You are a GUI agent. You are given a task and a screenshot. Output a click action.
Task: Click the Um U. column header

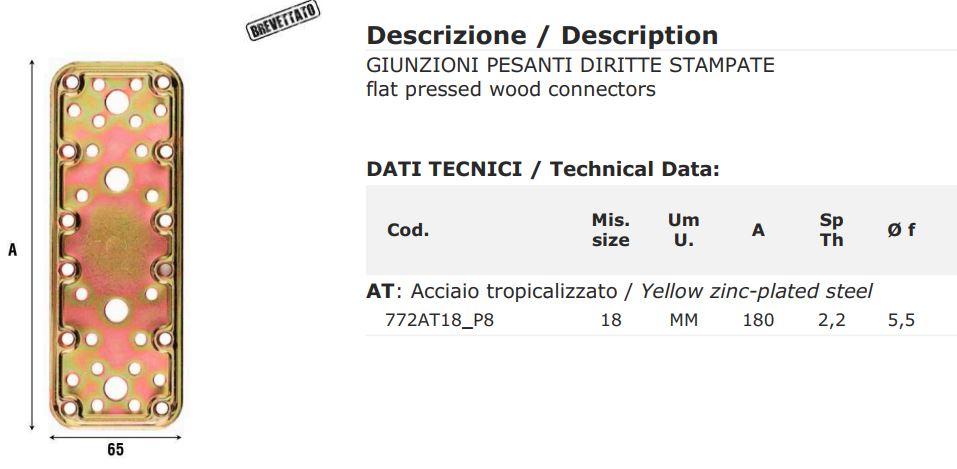coord(683,230)
